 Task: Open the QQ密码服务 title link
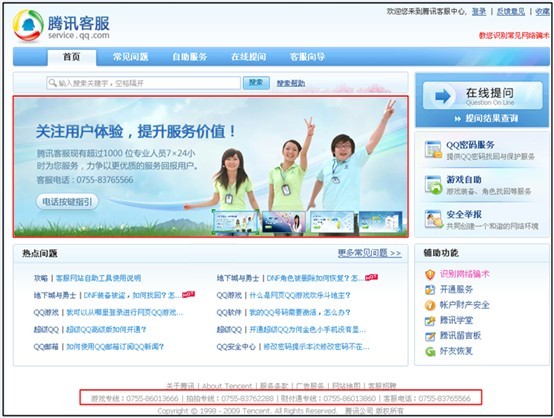470,145
